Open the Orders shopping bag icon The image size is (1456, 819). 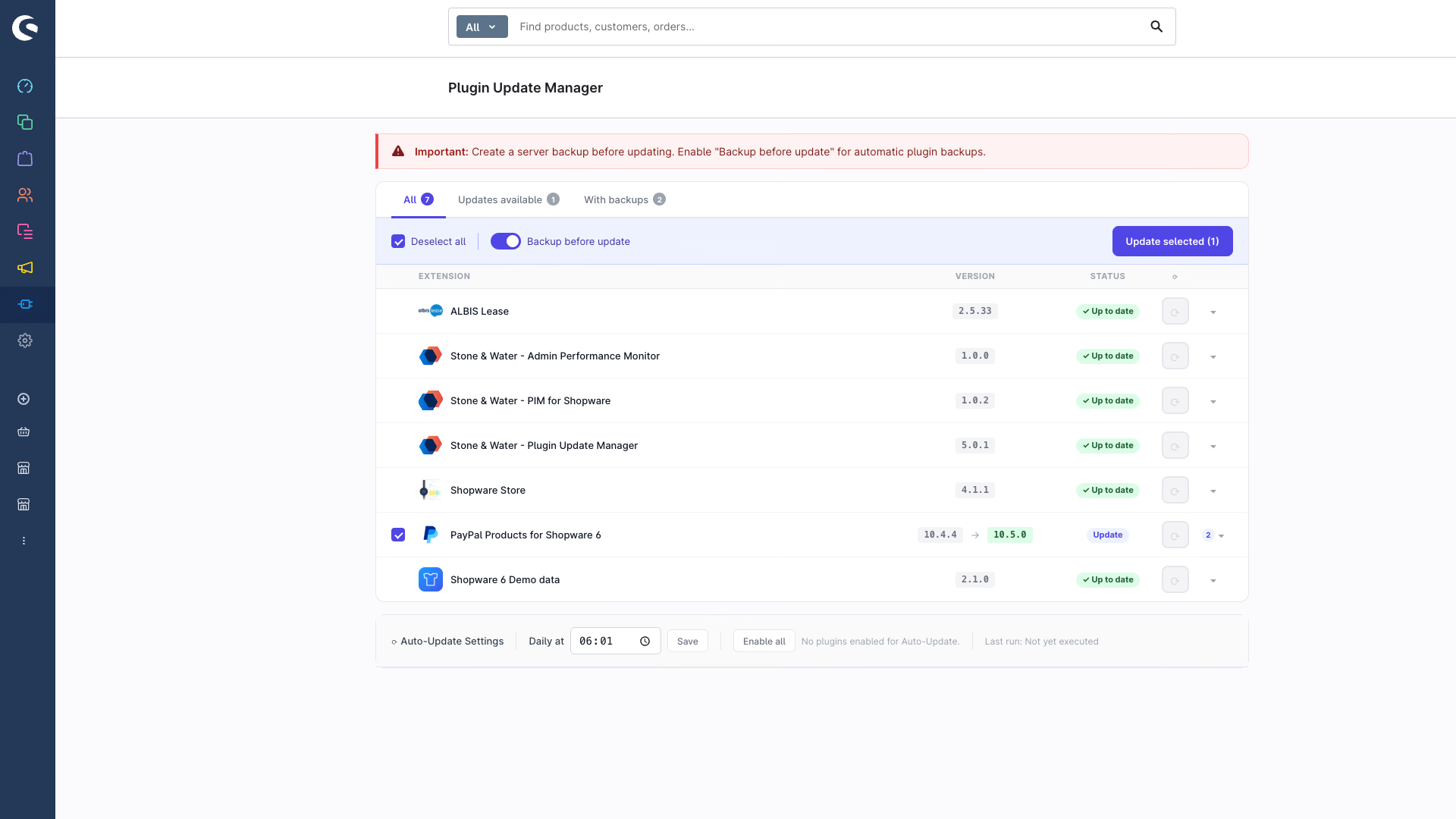(x=25, y=158)
